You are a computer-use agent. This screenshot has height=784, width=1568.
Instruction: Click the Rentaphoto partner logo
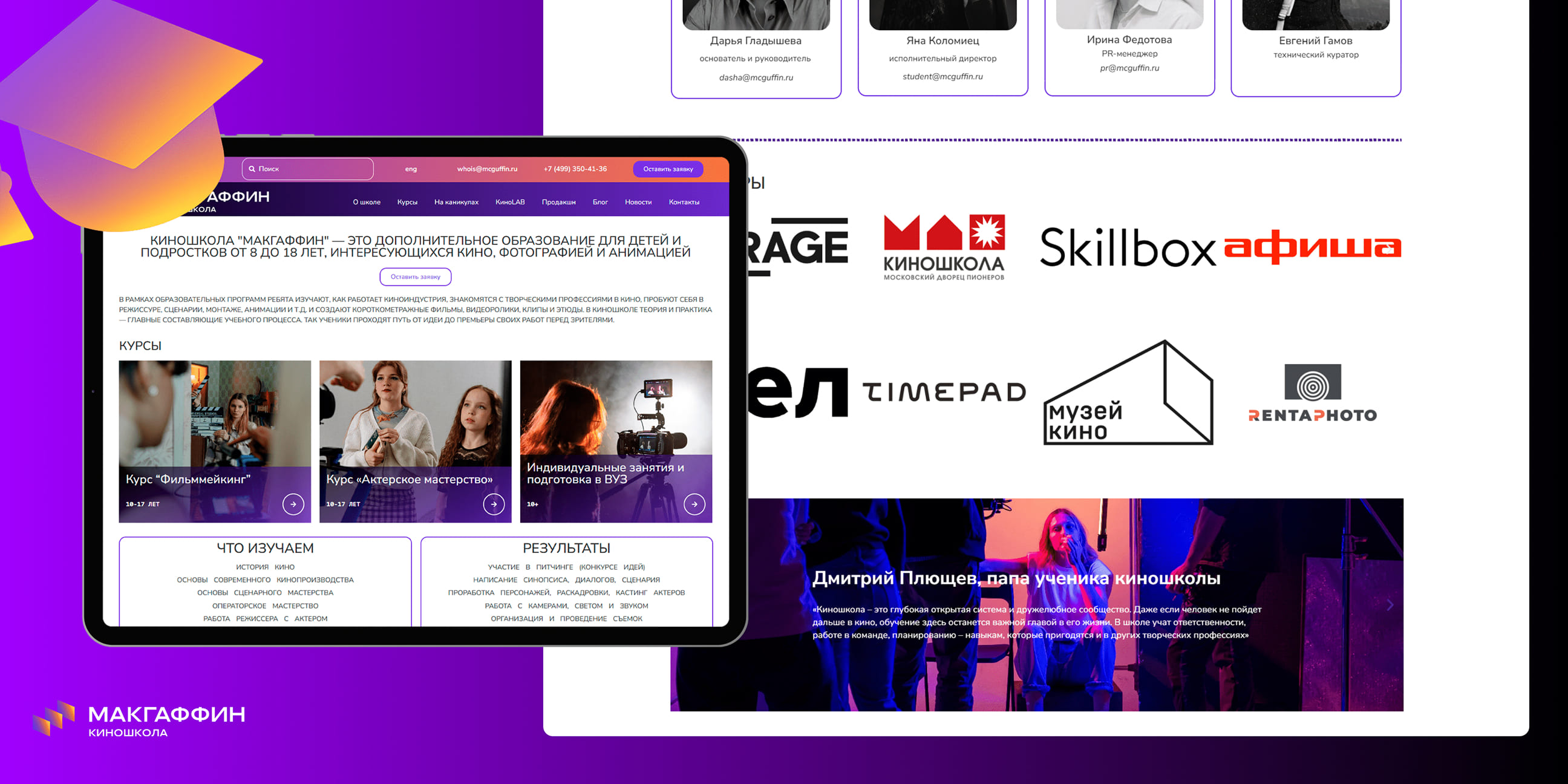tap(1312, 393)
